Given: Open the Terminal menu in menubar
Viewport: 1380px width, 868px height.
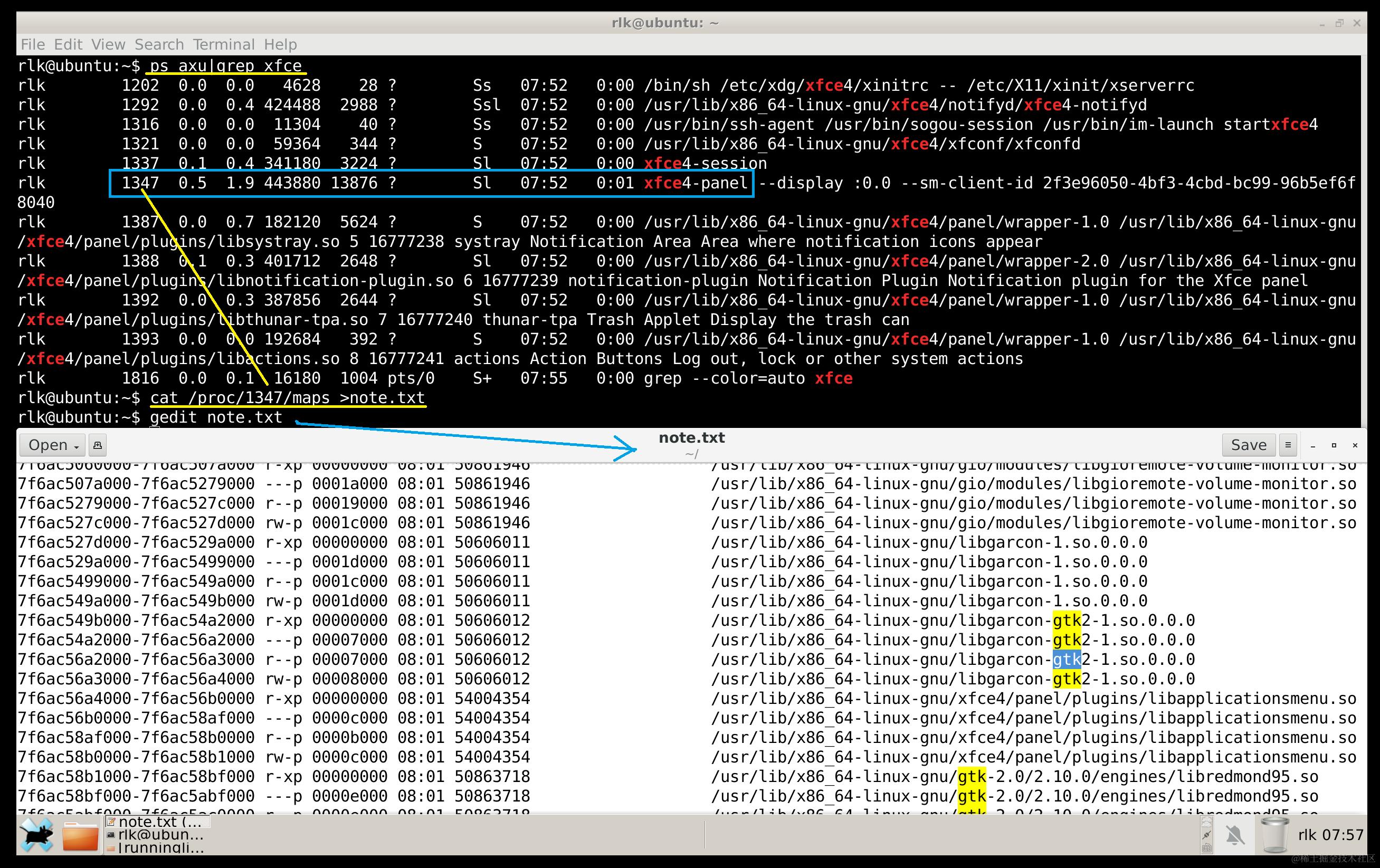Looking at the screenshot, I should (x=224, y=44).
